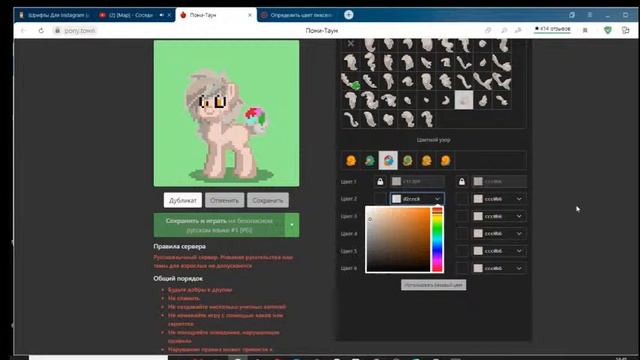Select the first style in the bottom grid row
Image resolution: width=640 pixels, height=360 pixels.
point(351,119)
